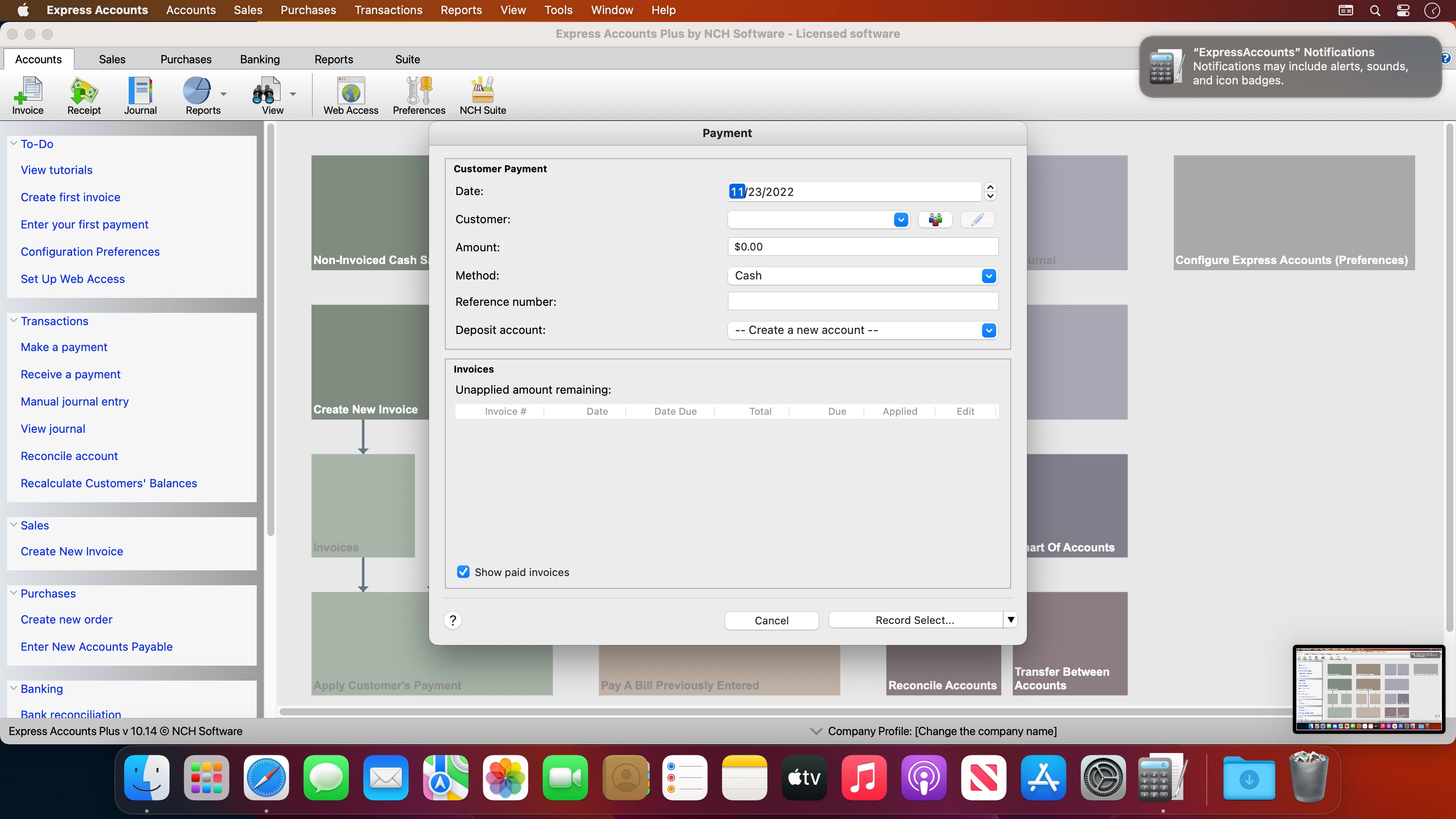
Task: Open the Music app in dock
Action: coord(864,778)
